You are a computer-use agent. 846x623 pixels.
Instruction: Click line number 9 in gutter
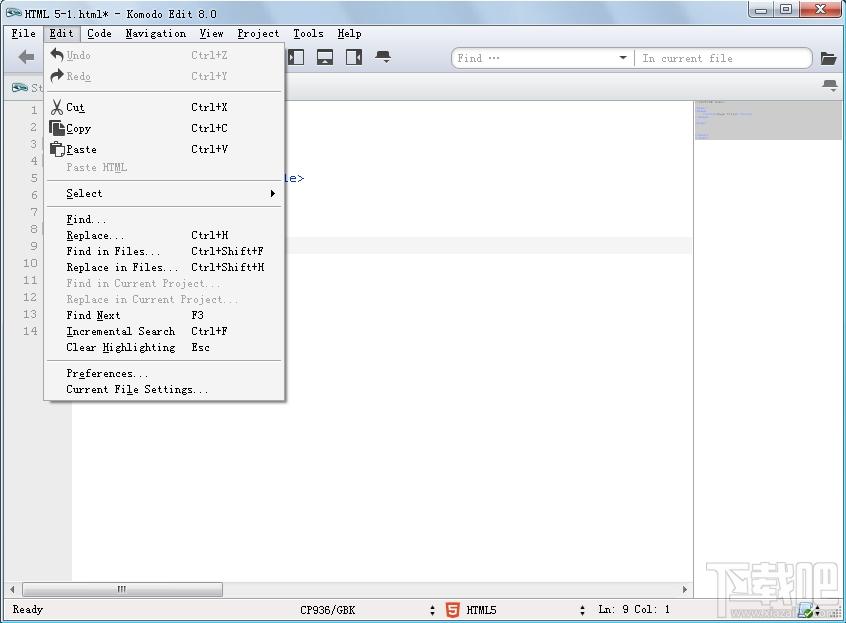point(34,246)
